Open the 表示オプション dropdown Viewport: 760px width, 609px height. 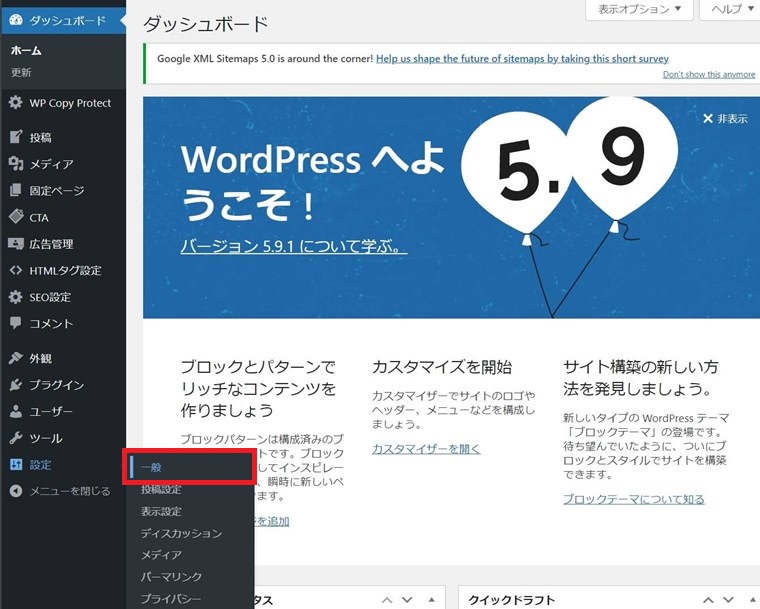coord(639,9)
